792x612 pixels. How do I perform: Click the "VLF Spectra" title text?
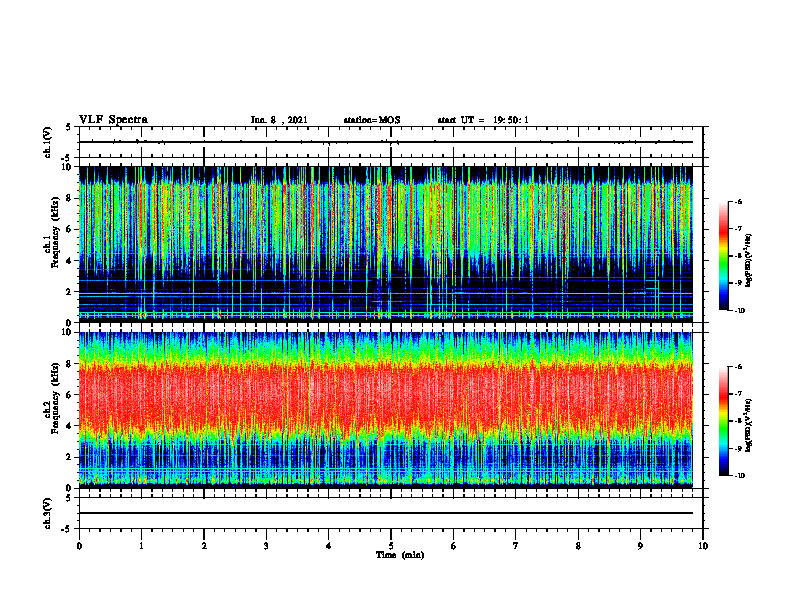(113, 120)
